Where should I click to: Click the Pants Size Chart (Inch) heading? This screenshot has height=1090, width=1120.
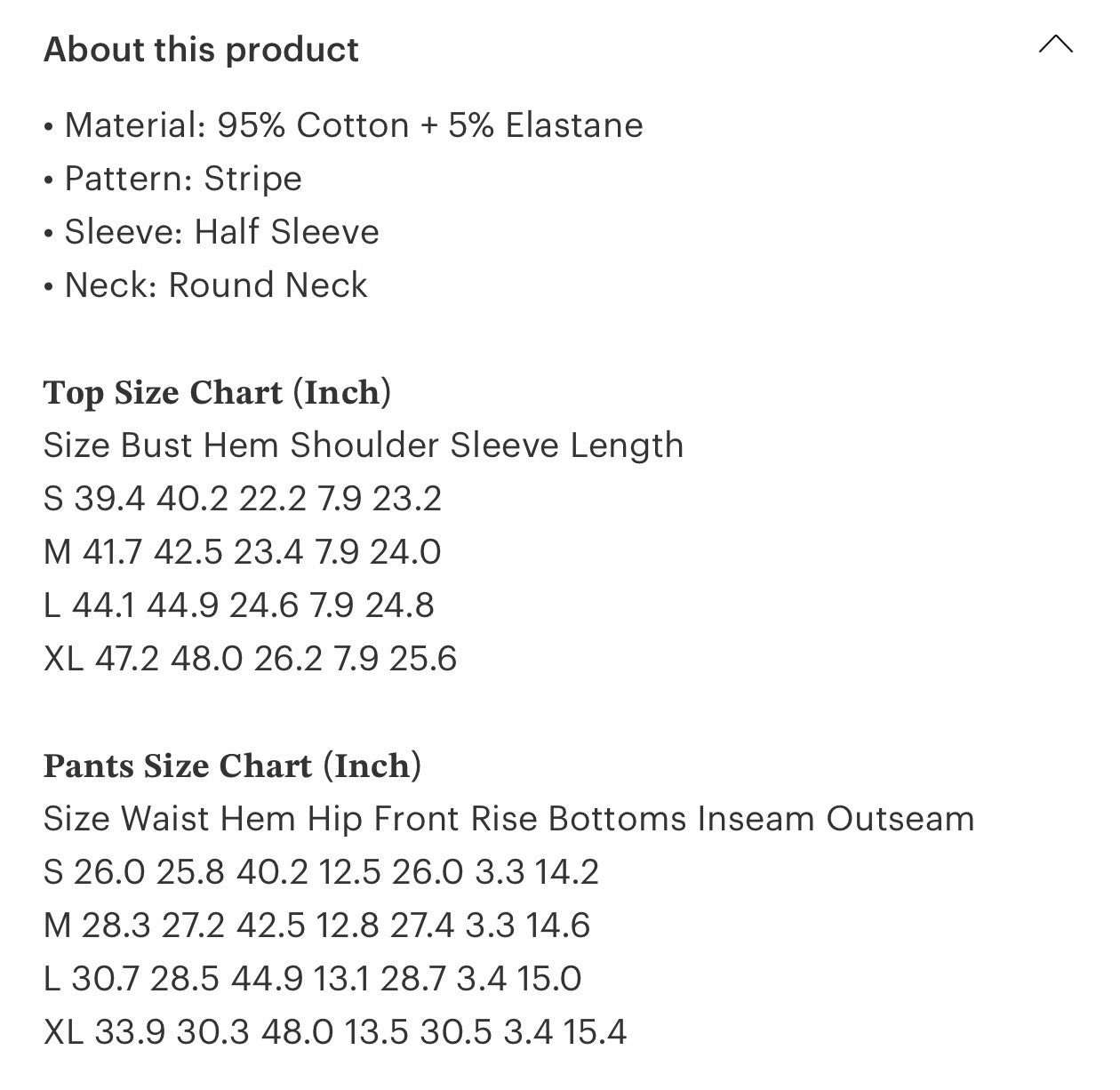(232, 765)
